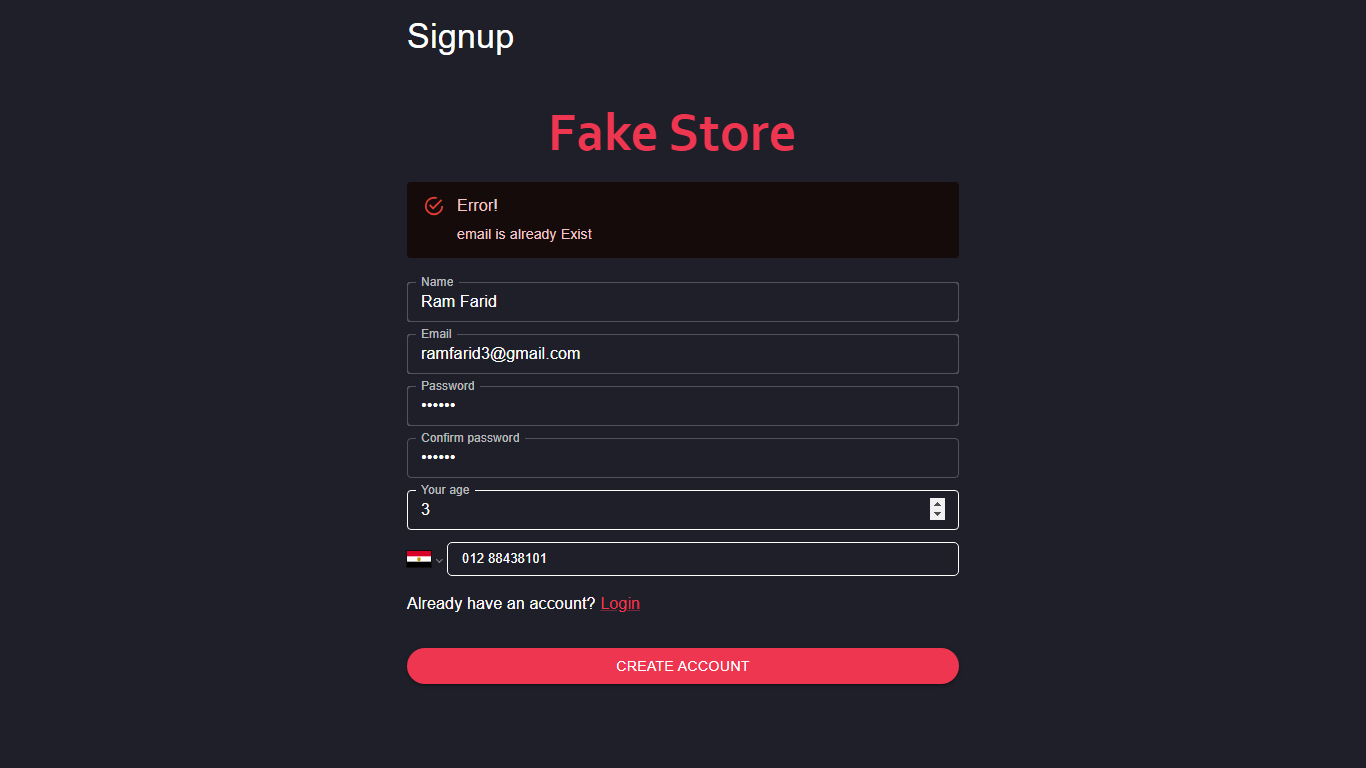Image resolution: width=1366 pixels, height=768 pixels.
Task: Click the Your age floating label
Action: (x=445, y=490)
